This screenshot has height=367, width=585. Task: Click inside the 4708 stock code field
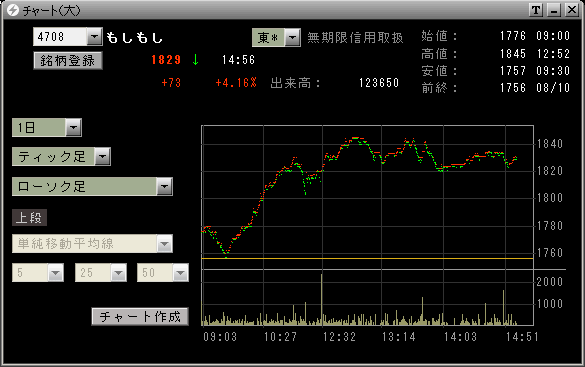pyautogui.click(x=60, y=37)
